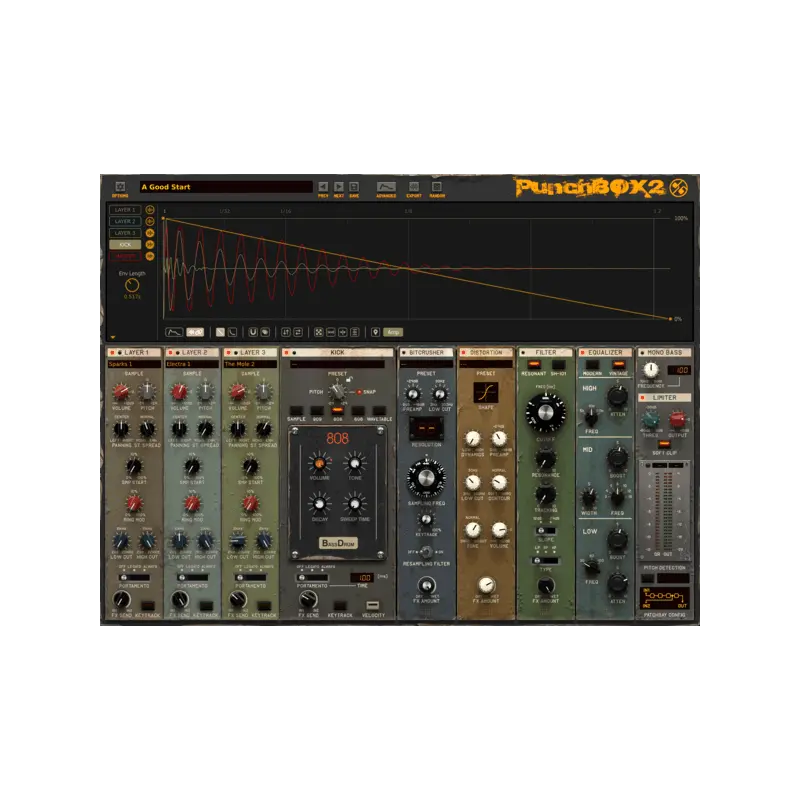Generate a random preset with Random
The image size is (800, 800).
click(x=437, y=187)
